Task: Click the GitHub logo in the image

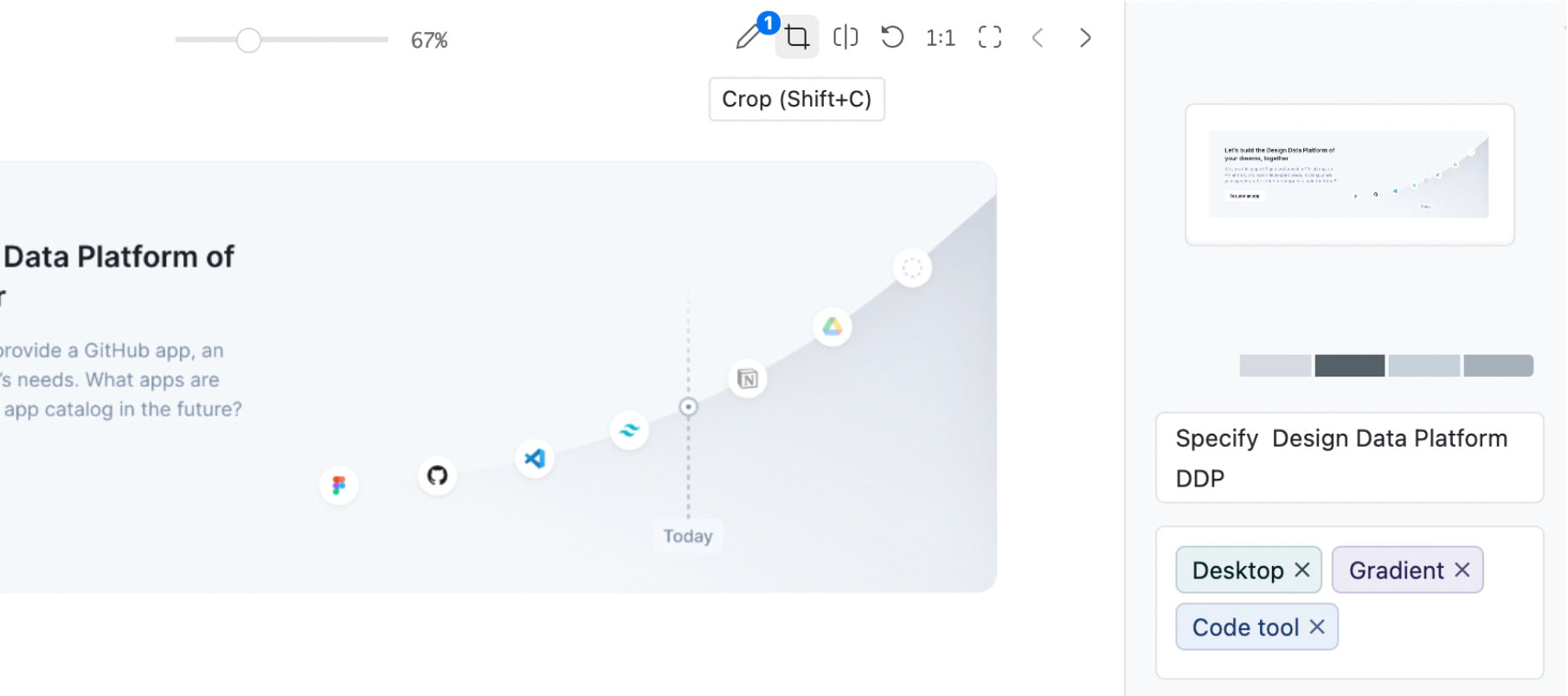Action: pos(437,475)
